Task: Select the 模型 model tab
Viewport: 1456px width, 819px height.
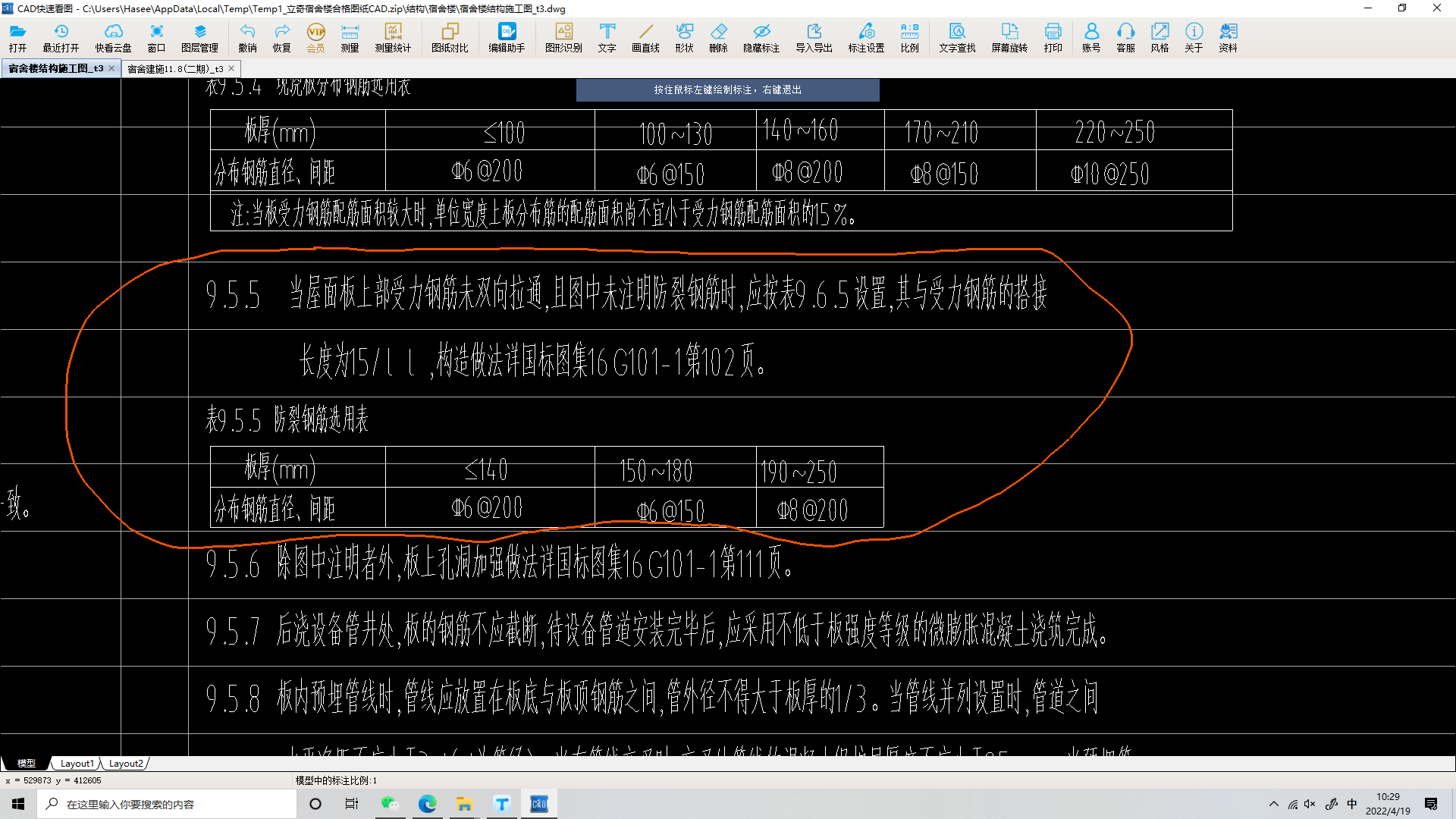Action: (x=27, y=763)
